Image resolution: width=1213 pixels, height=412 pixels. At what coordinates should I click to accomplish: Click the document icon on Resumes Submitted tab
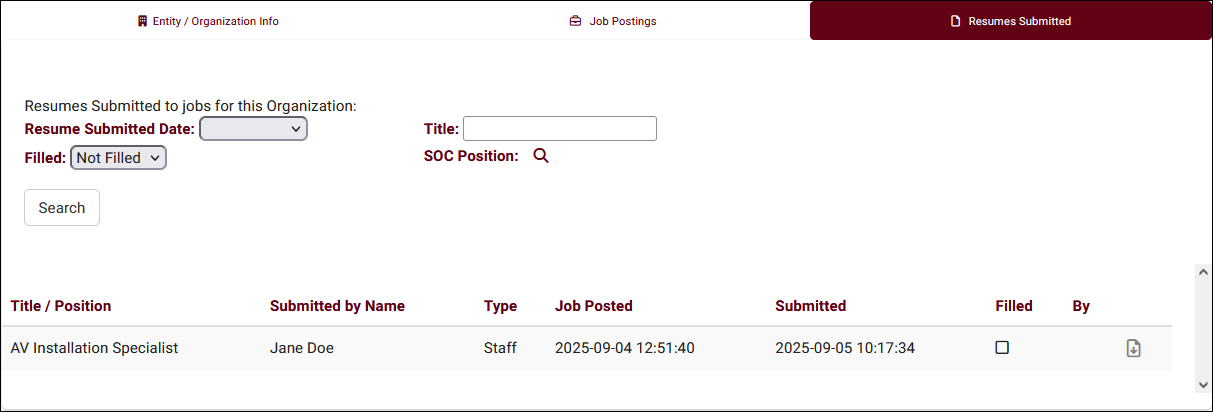(x=955, y=21)
